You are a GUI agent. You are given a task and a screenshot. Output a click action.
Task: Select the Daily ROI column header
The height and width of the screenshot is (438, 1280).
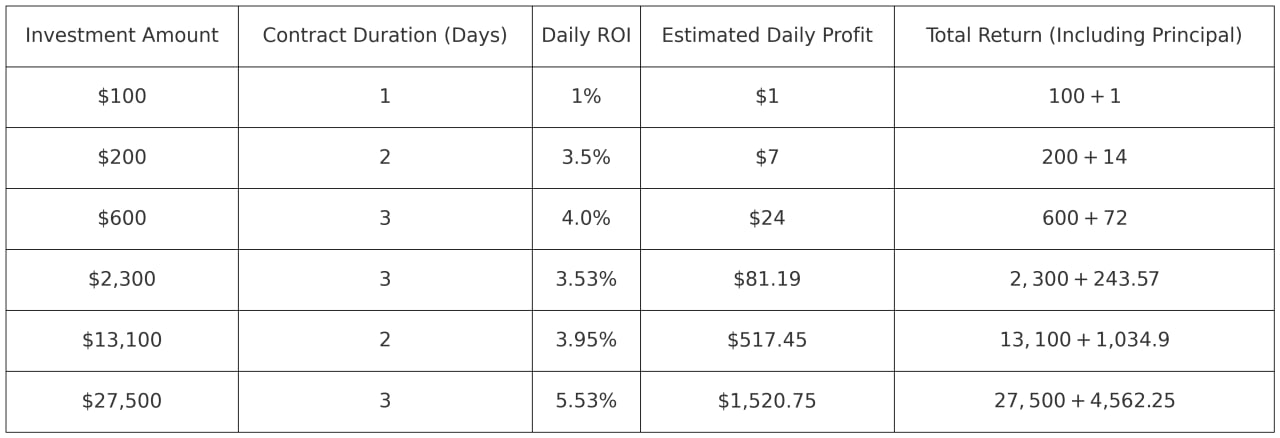coord(586,35)
